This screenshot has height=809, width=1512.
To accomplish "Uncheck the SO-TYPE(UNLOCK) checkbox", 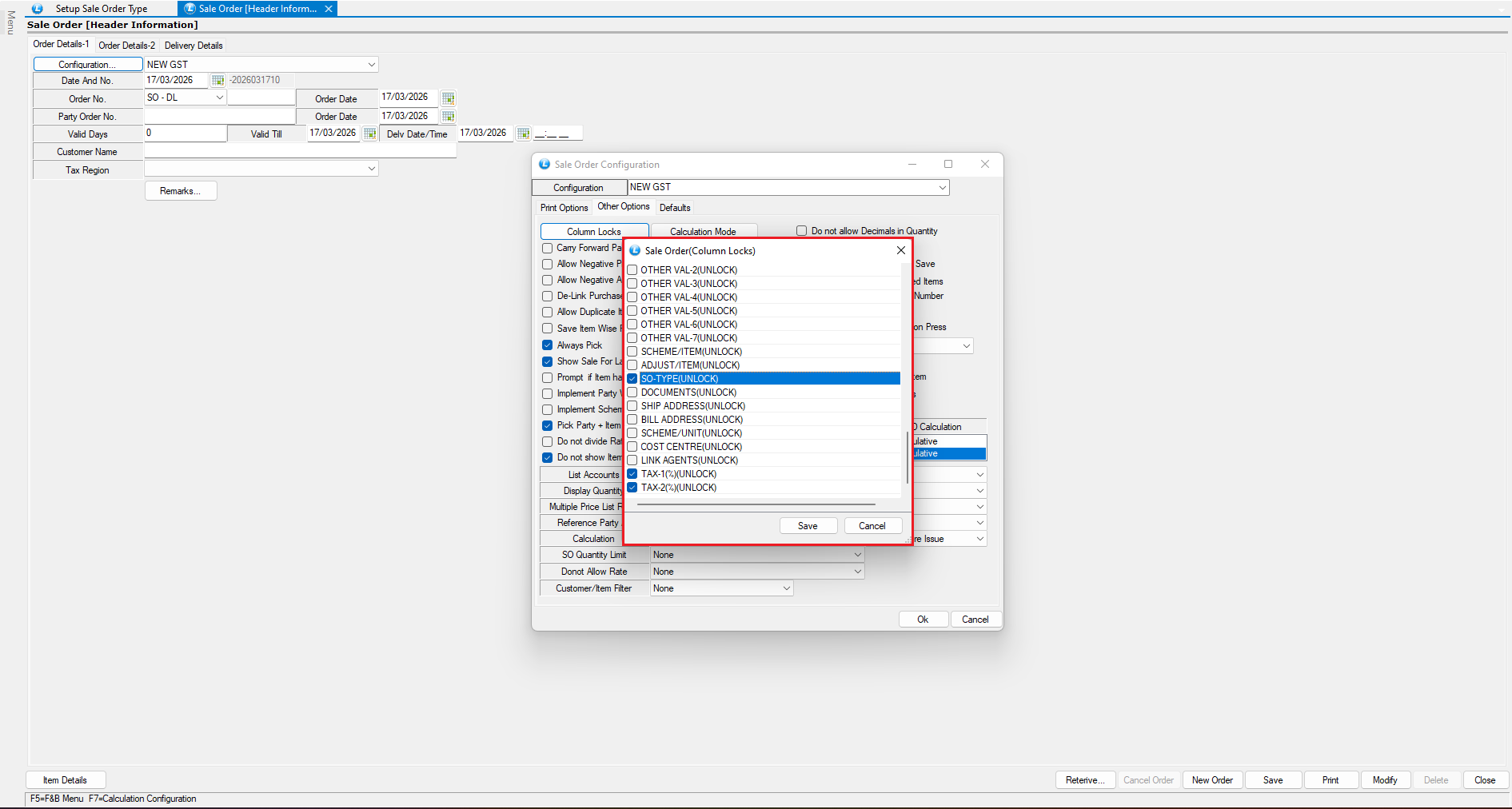I will 632,379.
